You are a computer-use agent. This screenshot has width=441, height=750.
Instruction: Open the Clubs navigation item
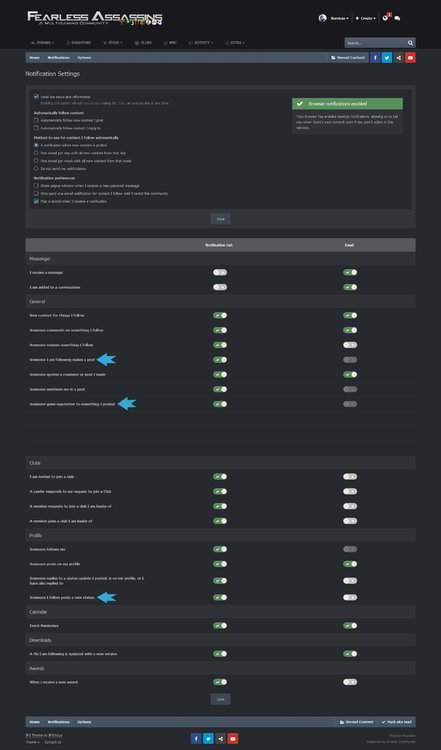[x=143, y=43]
